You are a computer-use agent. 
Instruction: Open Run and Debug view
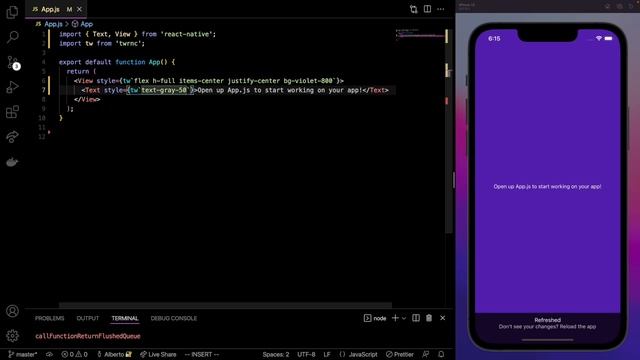click(12, 87)
